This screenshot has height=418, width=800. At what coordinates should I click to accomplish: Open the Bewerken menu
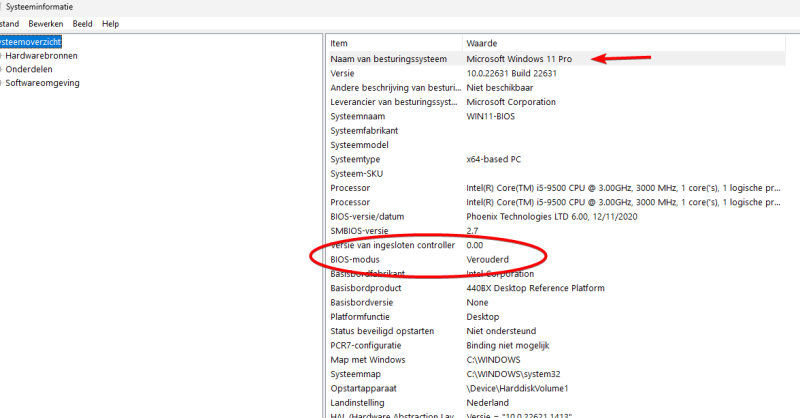pos(46,24)
